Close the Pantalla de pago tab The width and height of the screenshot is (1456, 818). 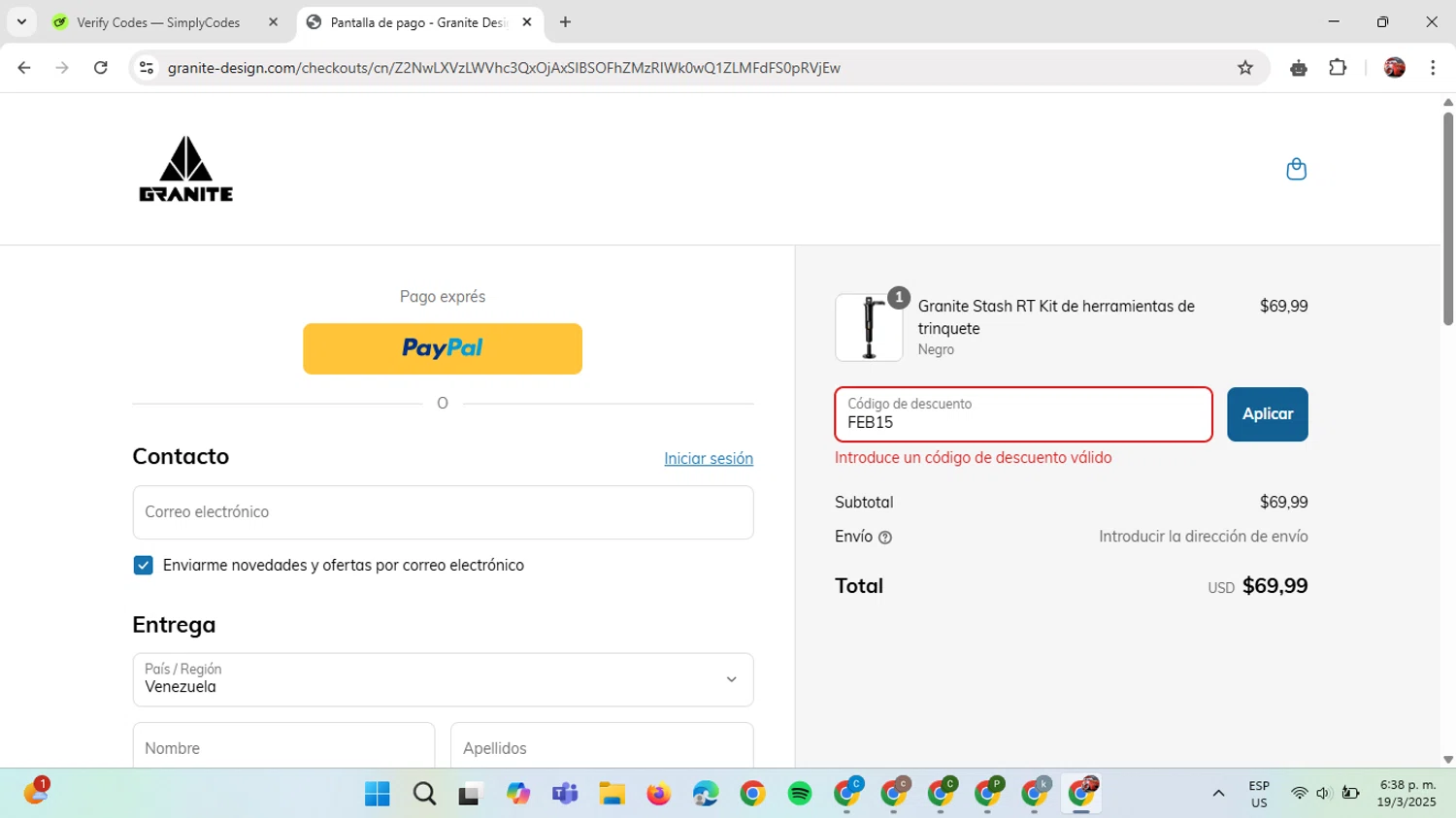527,22
